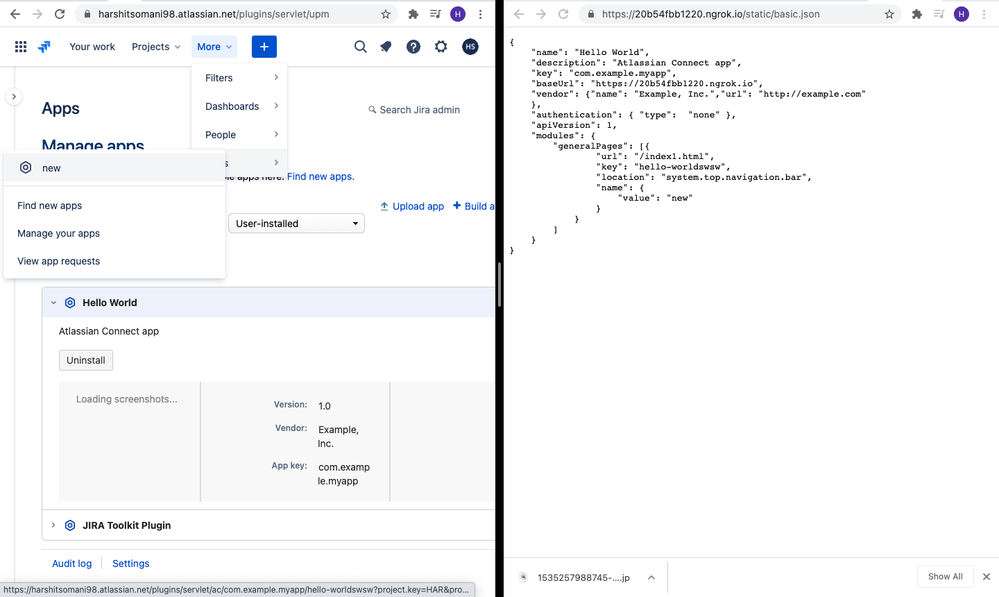
Task: Click the Upload app link
Action: (412, 206)
